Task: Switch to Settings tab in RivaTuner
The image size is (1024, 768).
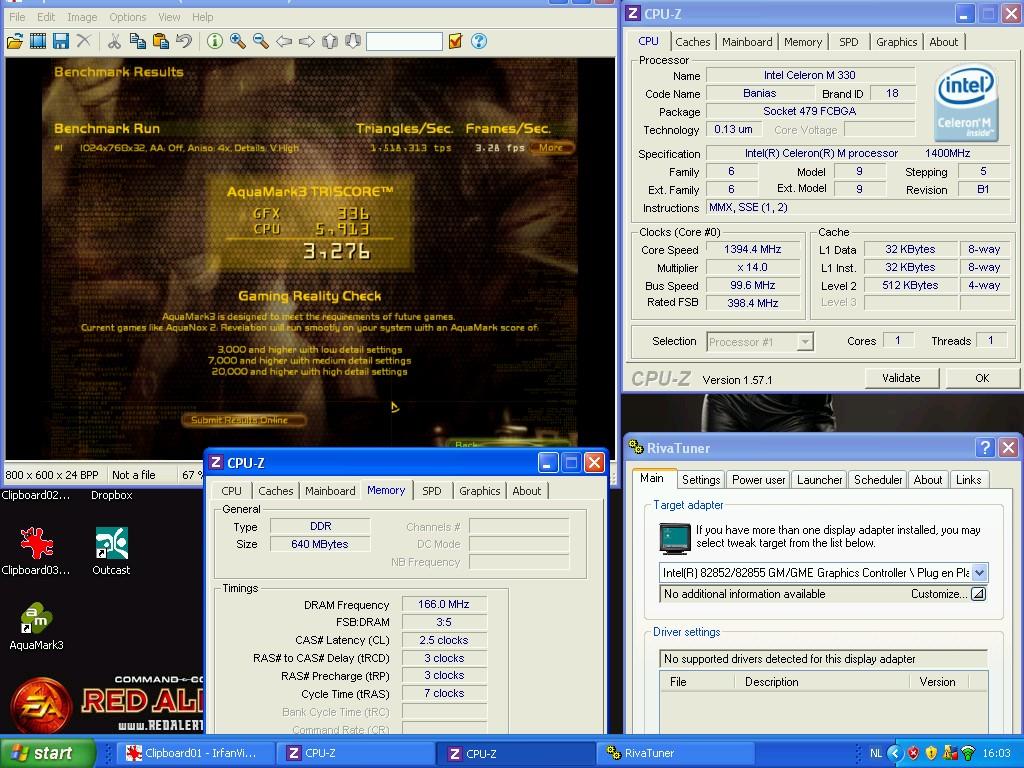Action: pos(701,480)
